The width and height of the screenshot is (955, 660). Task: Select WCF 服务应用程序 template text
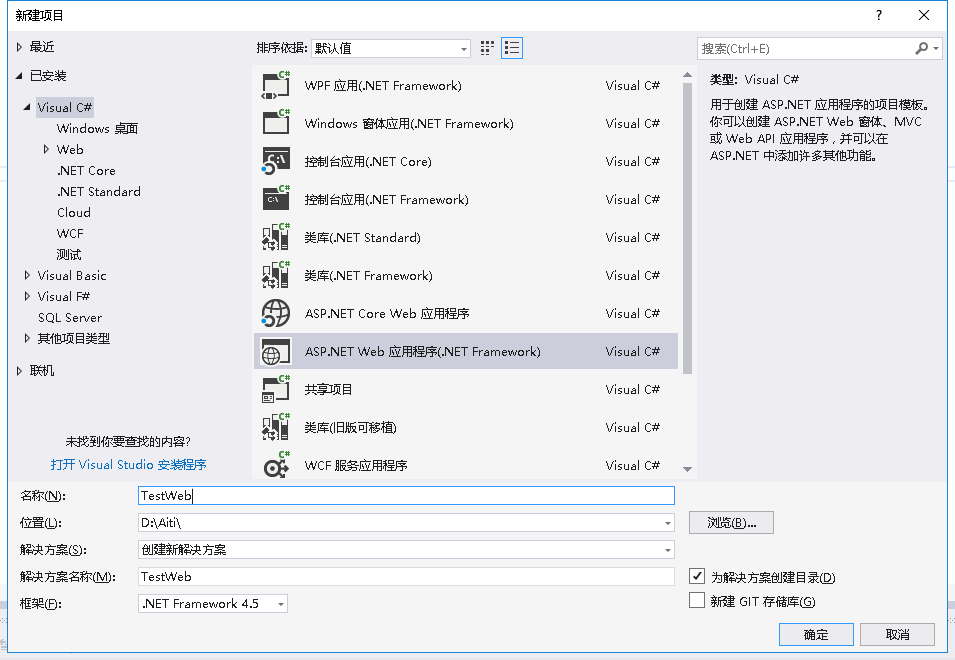point(356,466)
